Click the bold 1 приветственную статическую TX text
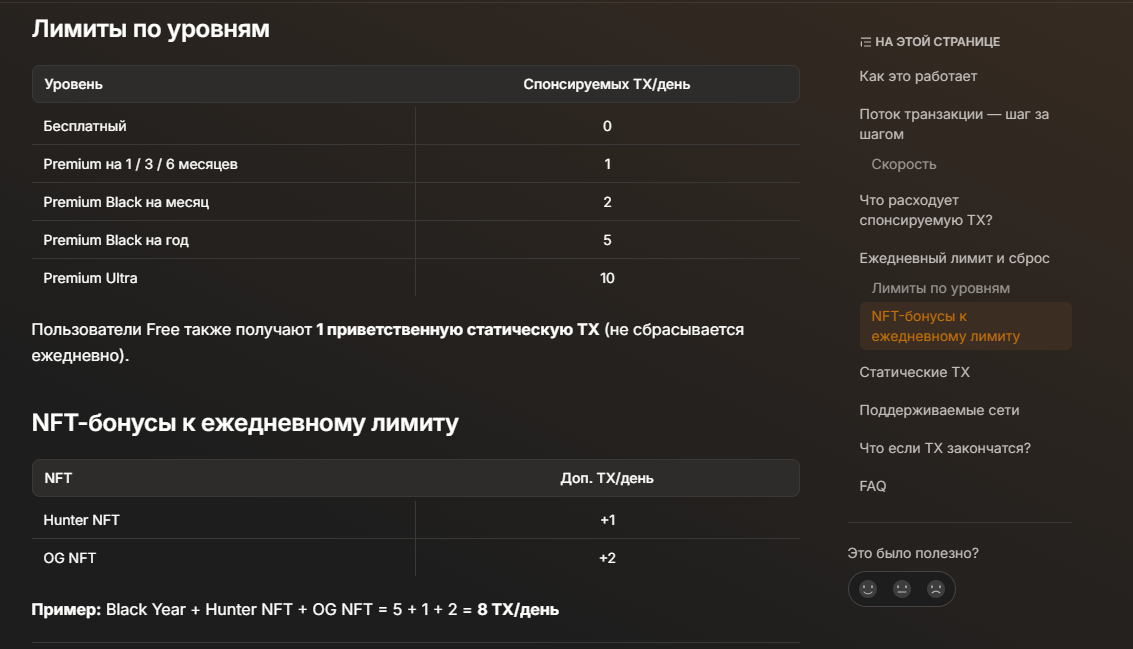1133x649 pixels. 457,330
